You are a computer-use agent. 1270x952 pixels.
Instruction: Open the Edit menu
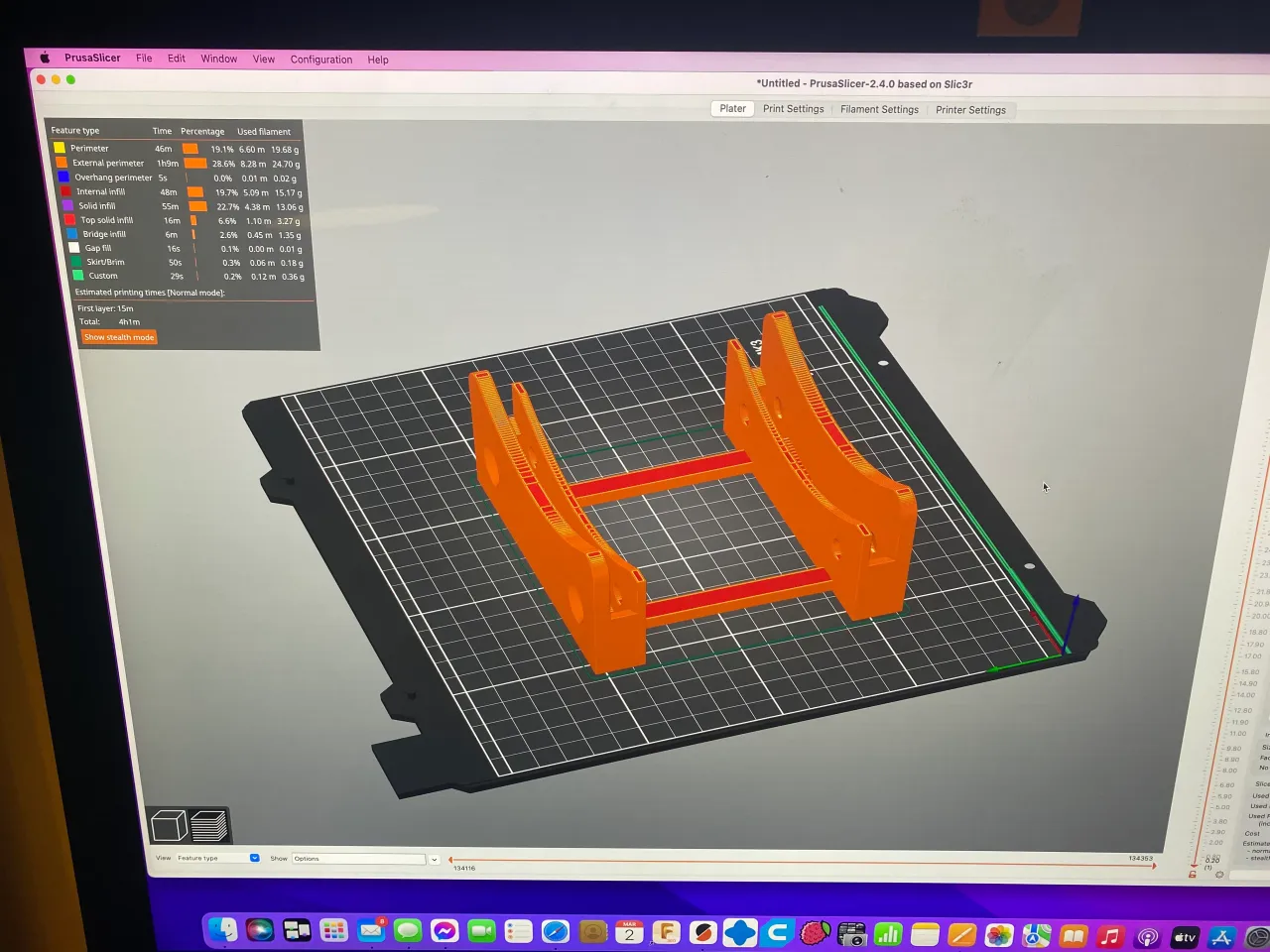177,59
